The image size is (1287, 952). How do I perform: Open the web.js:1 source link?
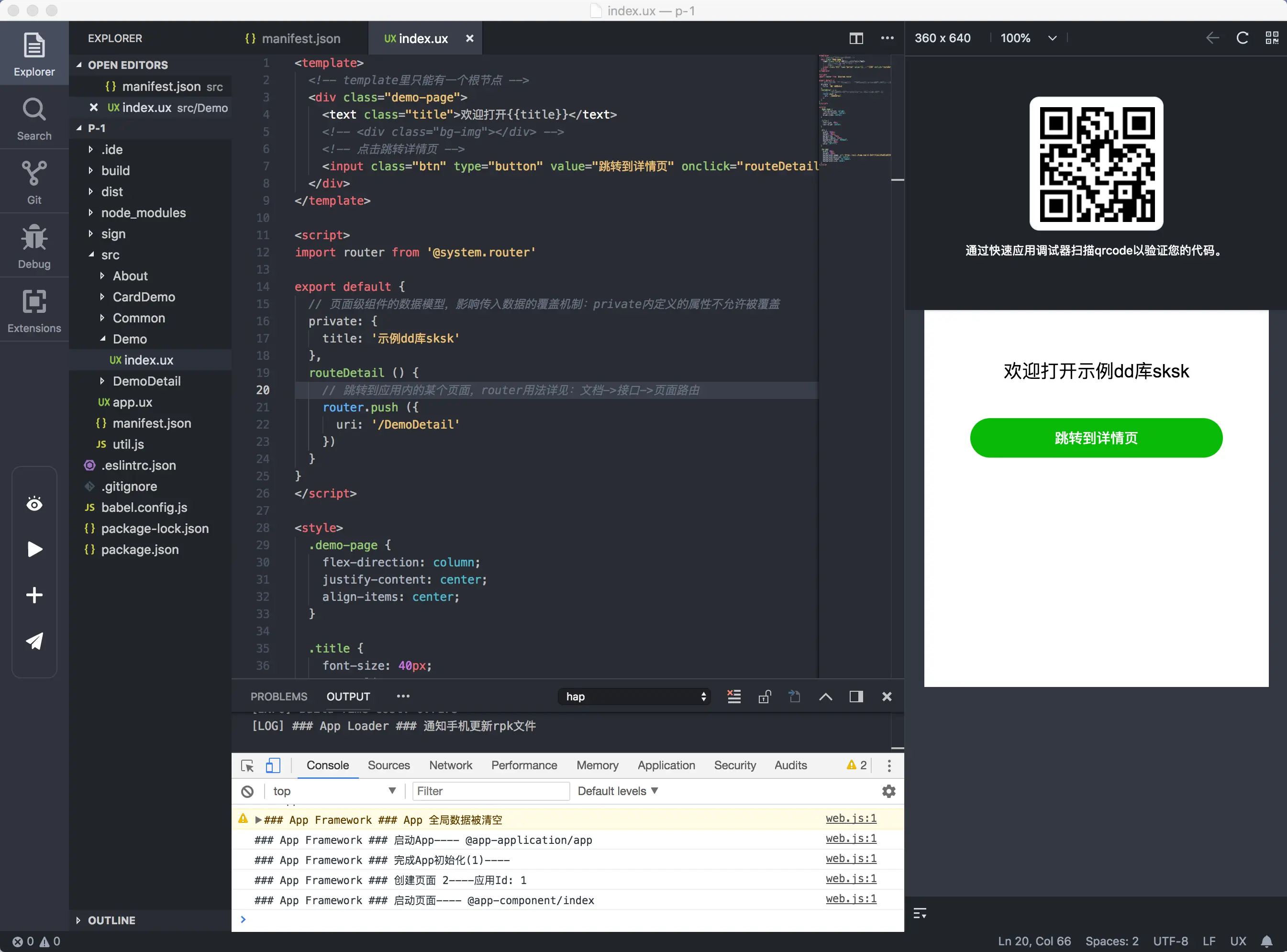[851, 819]
